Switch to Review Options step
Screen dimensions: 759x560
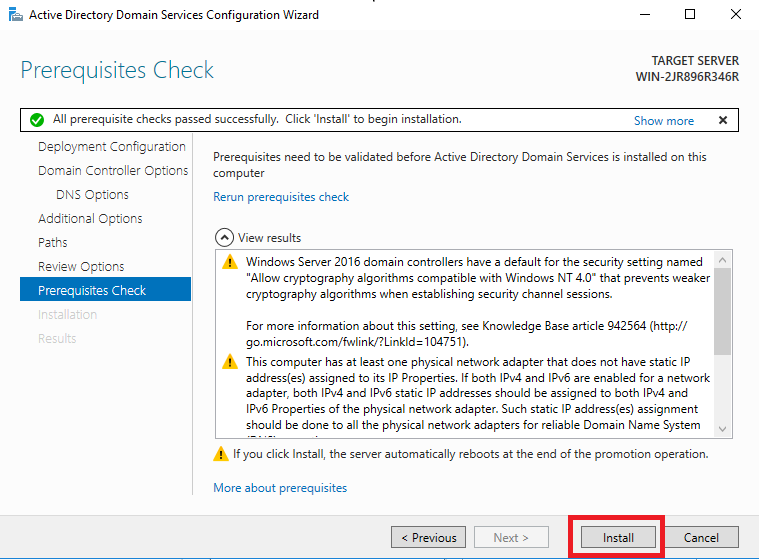81,267
